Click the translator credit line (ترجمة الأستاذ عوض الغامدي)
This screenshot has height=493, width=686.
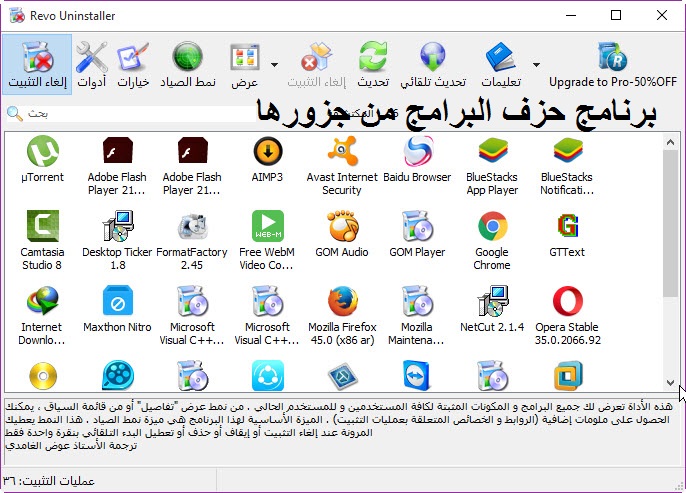(x=71, y=446)
